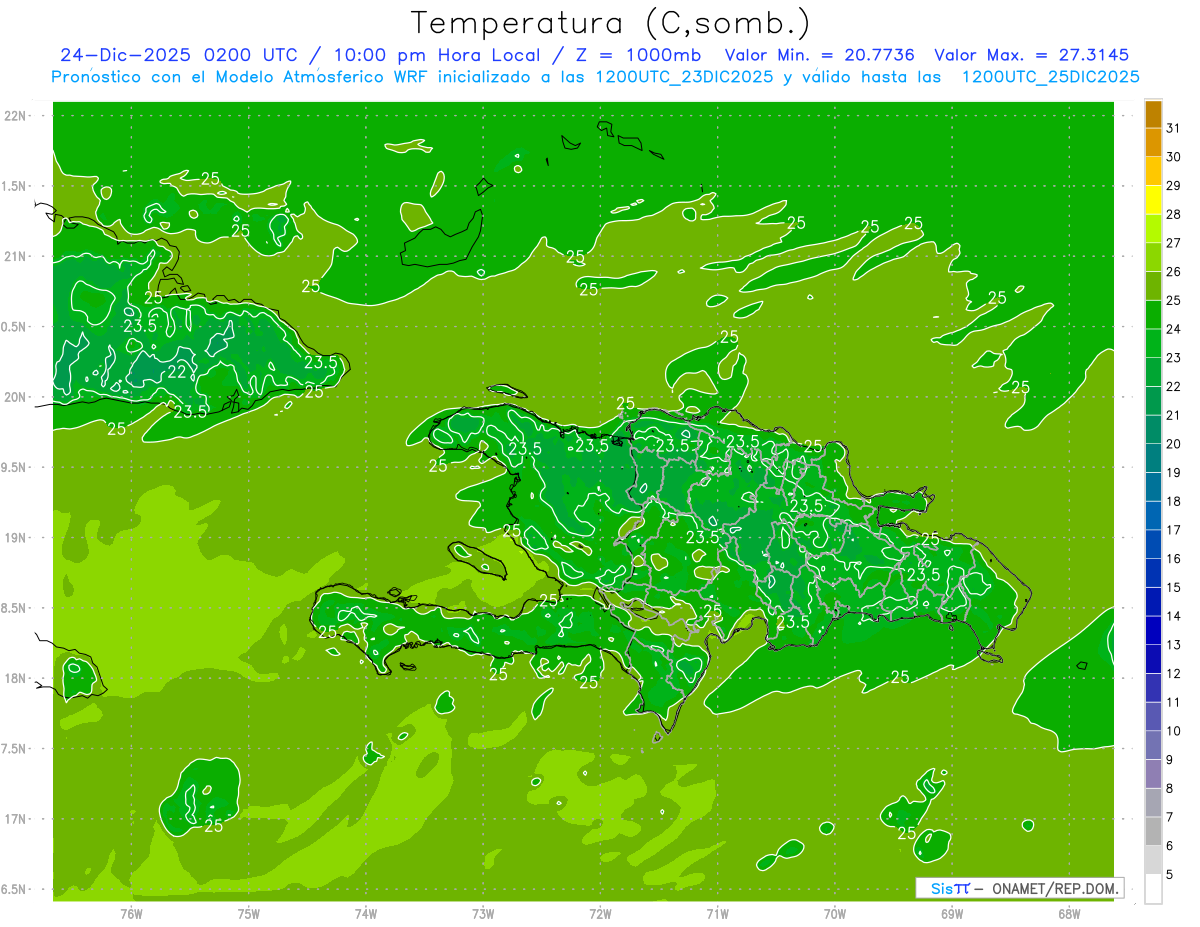1200x927 pixels.
Task: Click the legend value 5
Action: [1170, 875]
